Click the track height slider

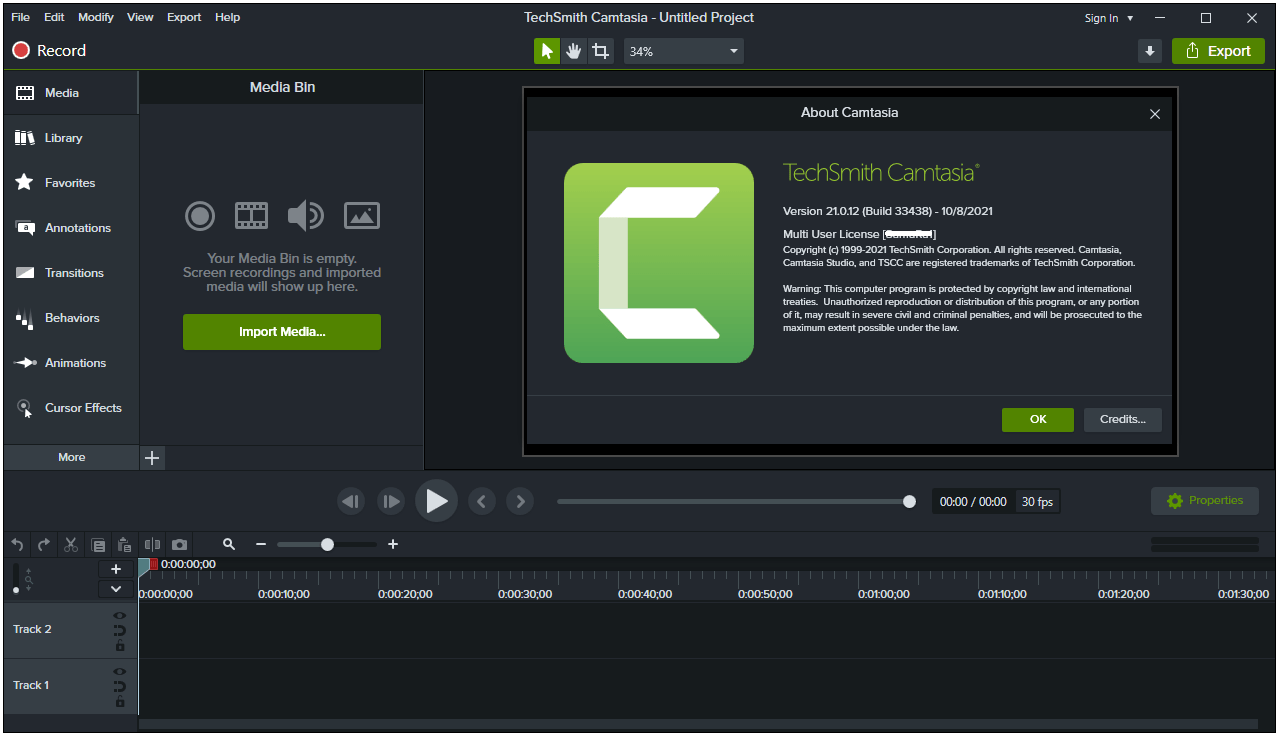[16, 579]
